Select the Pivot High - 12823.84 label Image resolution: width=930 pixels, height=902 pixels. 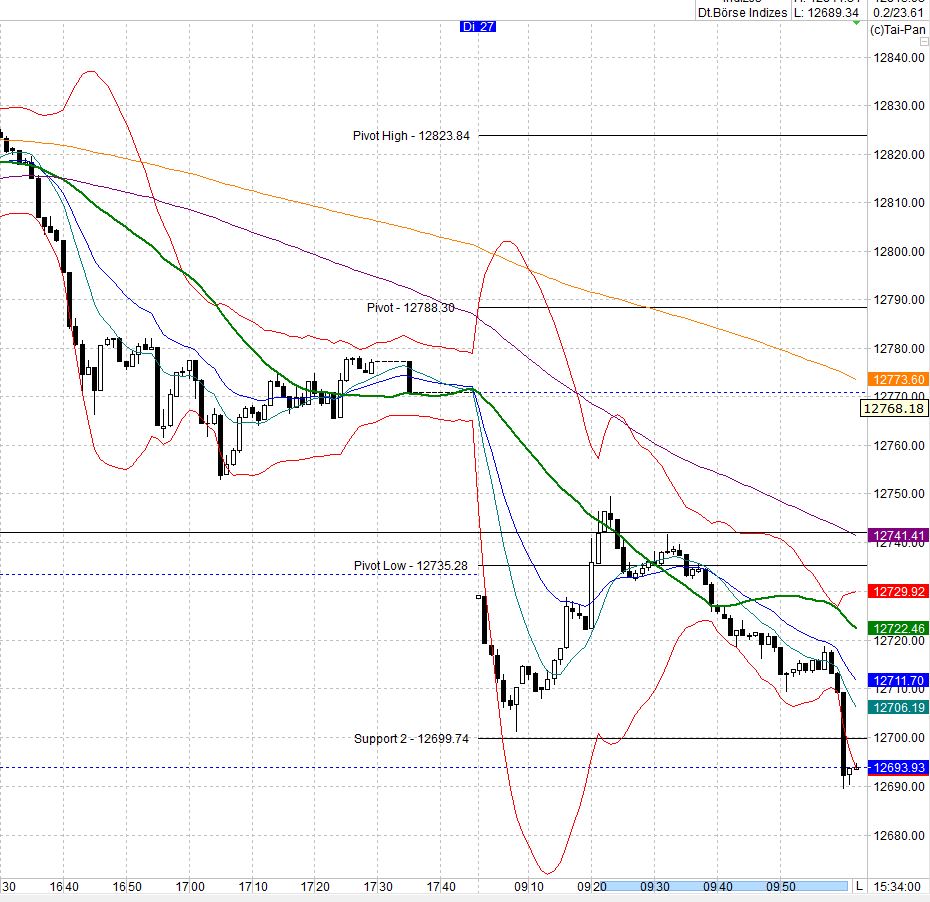click(x=411, y=136)
